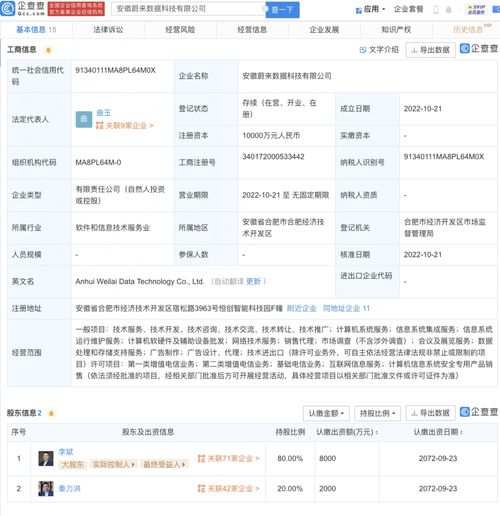
Task: Open legal representative 曲玉 link
Action: 103,113
